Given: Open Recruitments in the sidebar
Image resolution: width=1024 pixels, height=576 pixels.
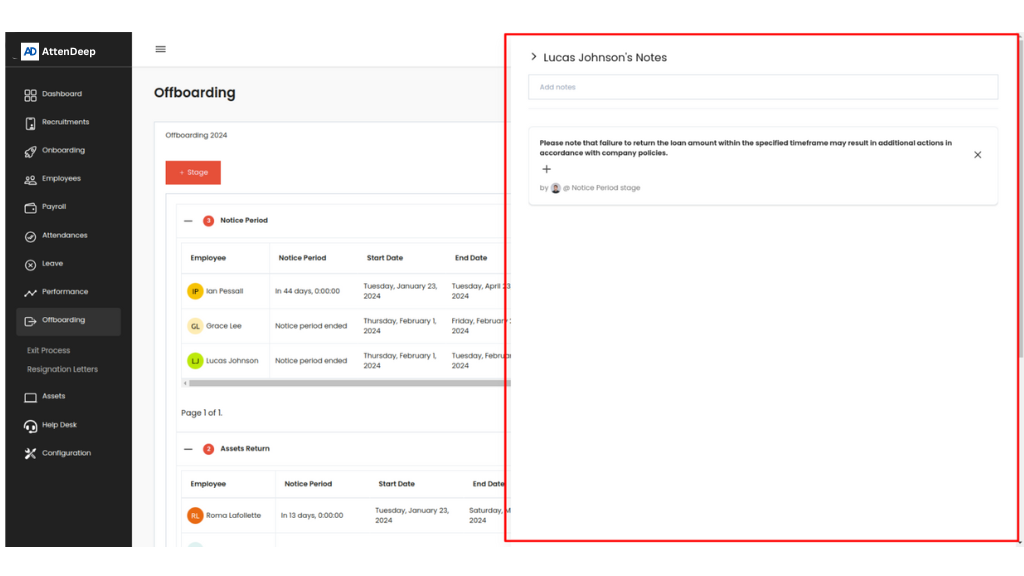Looking at the screenshot, I should tap(65, 122).
